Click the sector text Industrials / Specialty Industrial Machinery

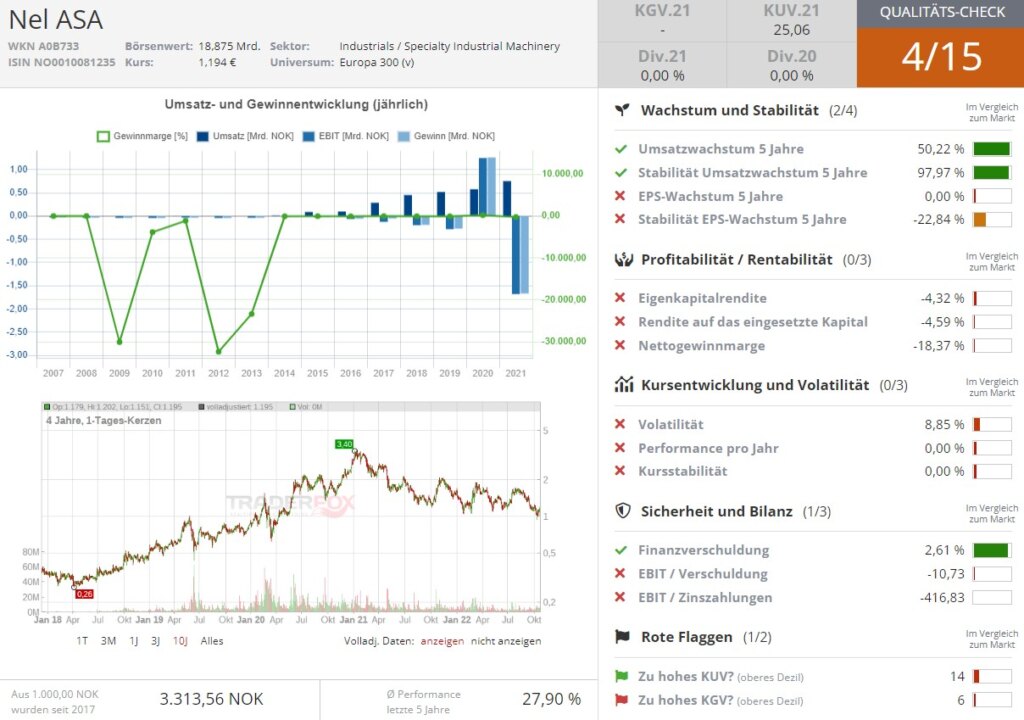(x=449, y=46)
